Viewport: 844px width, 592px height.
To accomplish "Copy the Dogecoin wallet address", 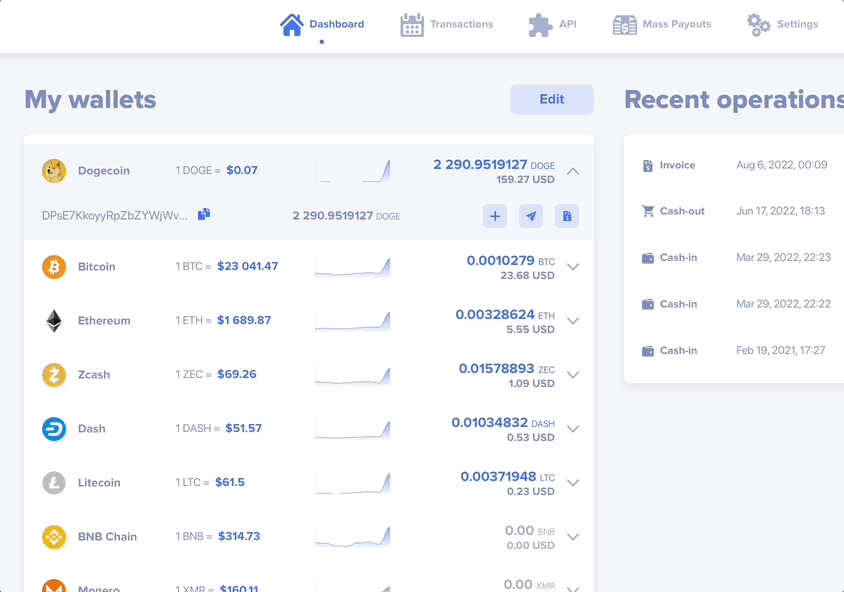I will (x=204, y=214).
